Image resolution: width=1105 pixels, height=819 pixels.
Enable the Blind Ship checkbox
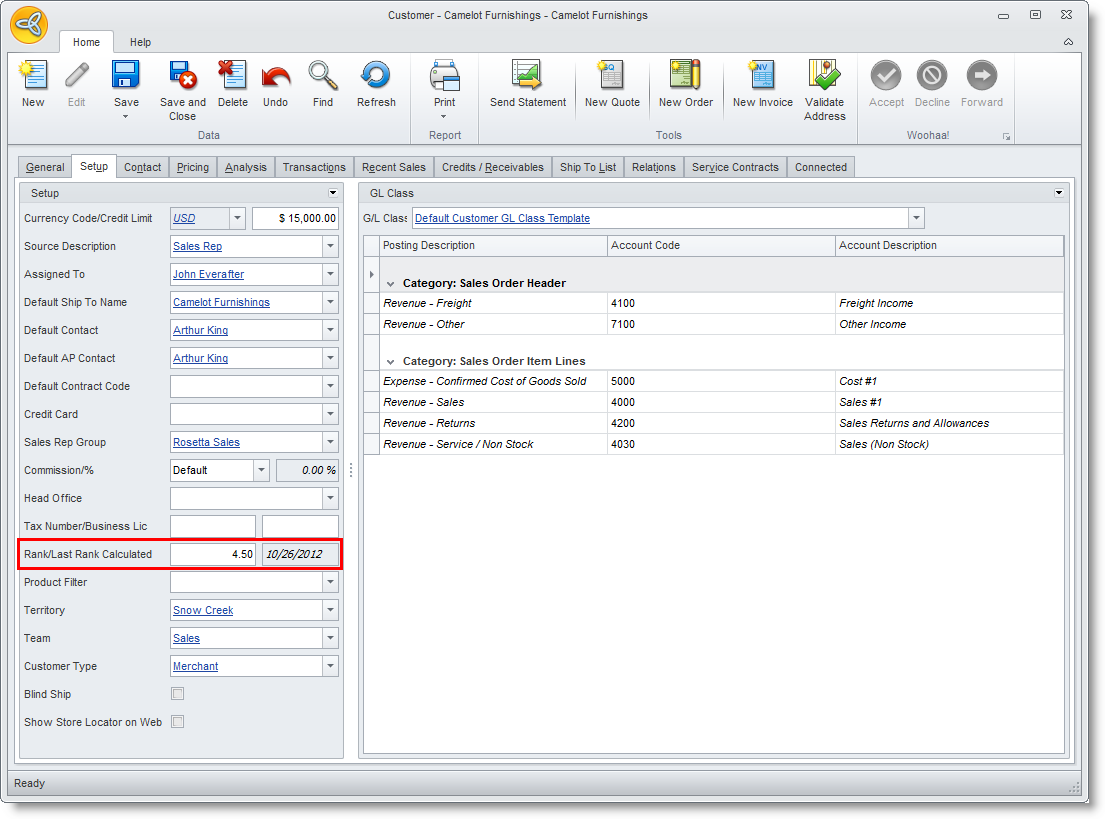178,694
